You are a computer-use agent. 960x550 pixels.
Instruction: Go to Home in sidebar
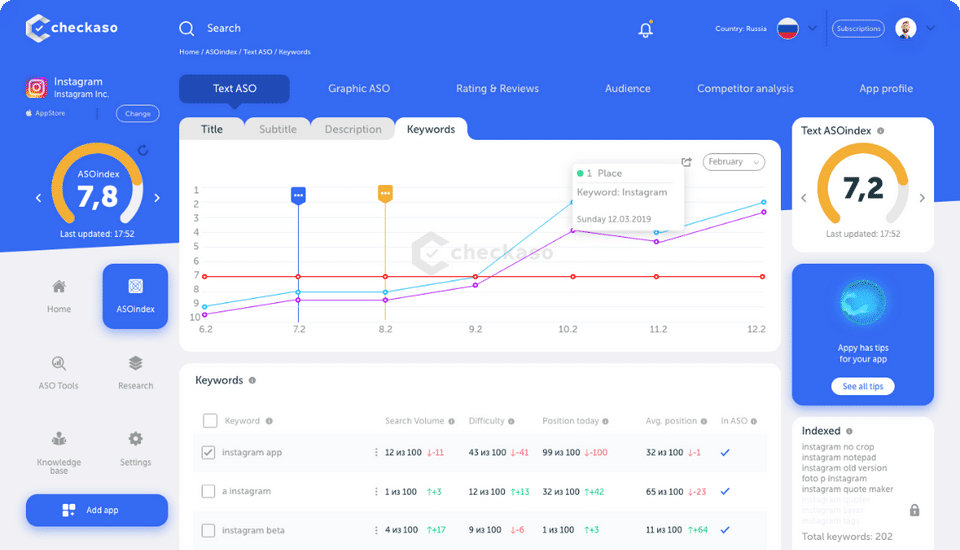59,296
